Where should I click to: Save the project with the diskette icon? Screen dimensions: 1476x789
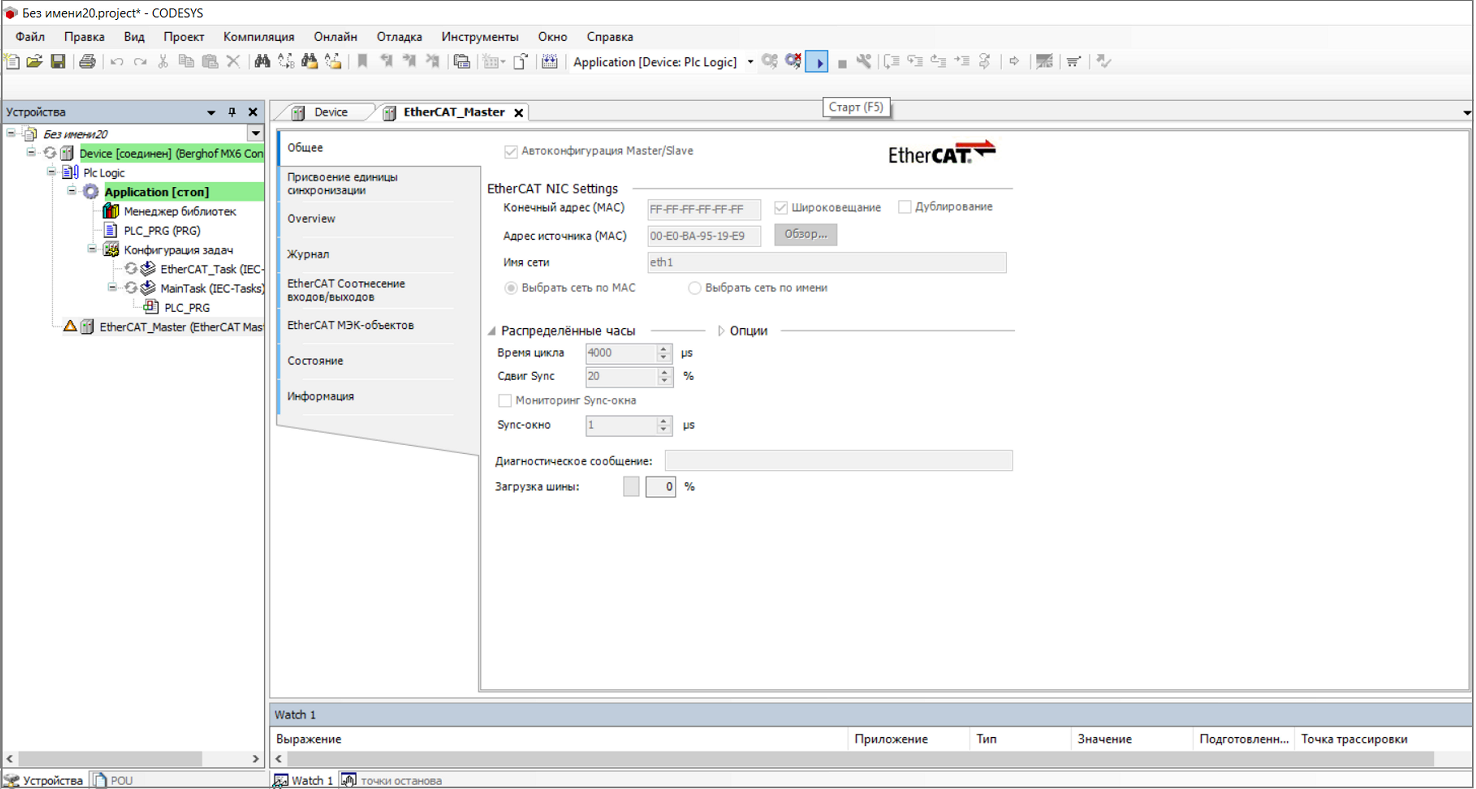coord(58,62)
